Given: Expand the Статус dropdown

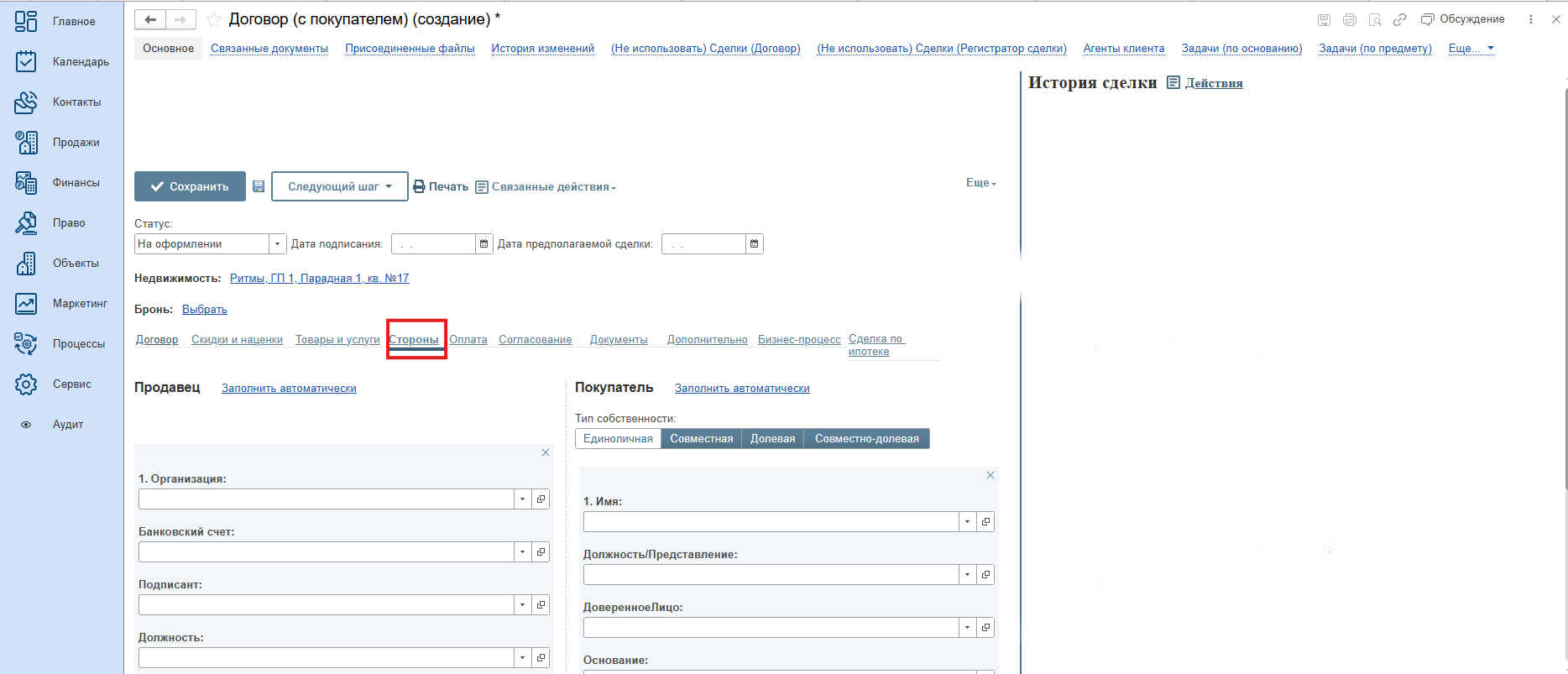Looking at the screenshot, I should [277, 244].
